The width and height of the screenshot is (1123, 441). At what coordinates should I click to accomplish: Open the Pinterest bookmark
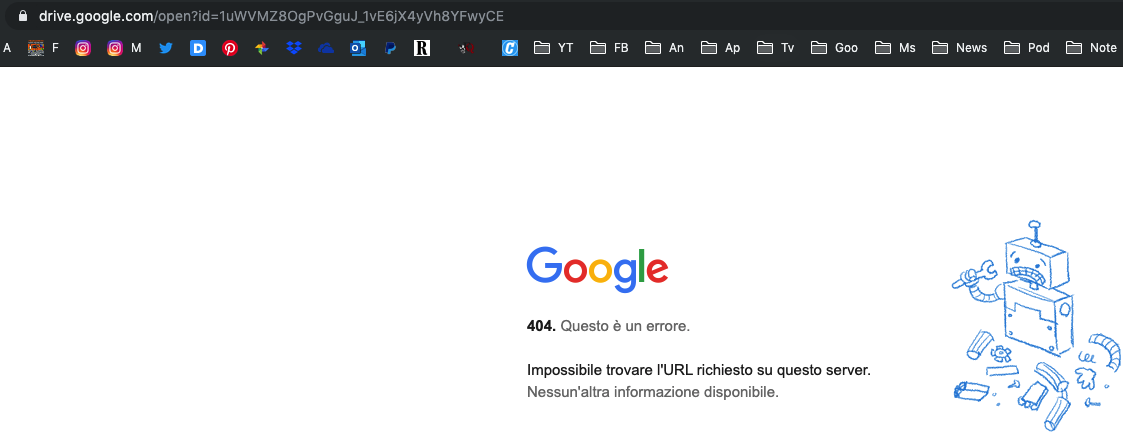[230, 48]
